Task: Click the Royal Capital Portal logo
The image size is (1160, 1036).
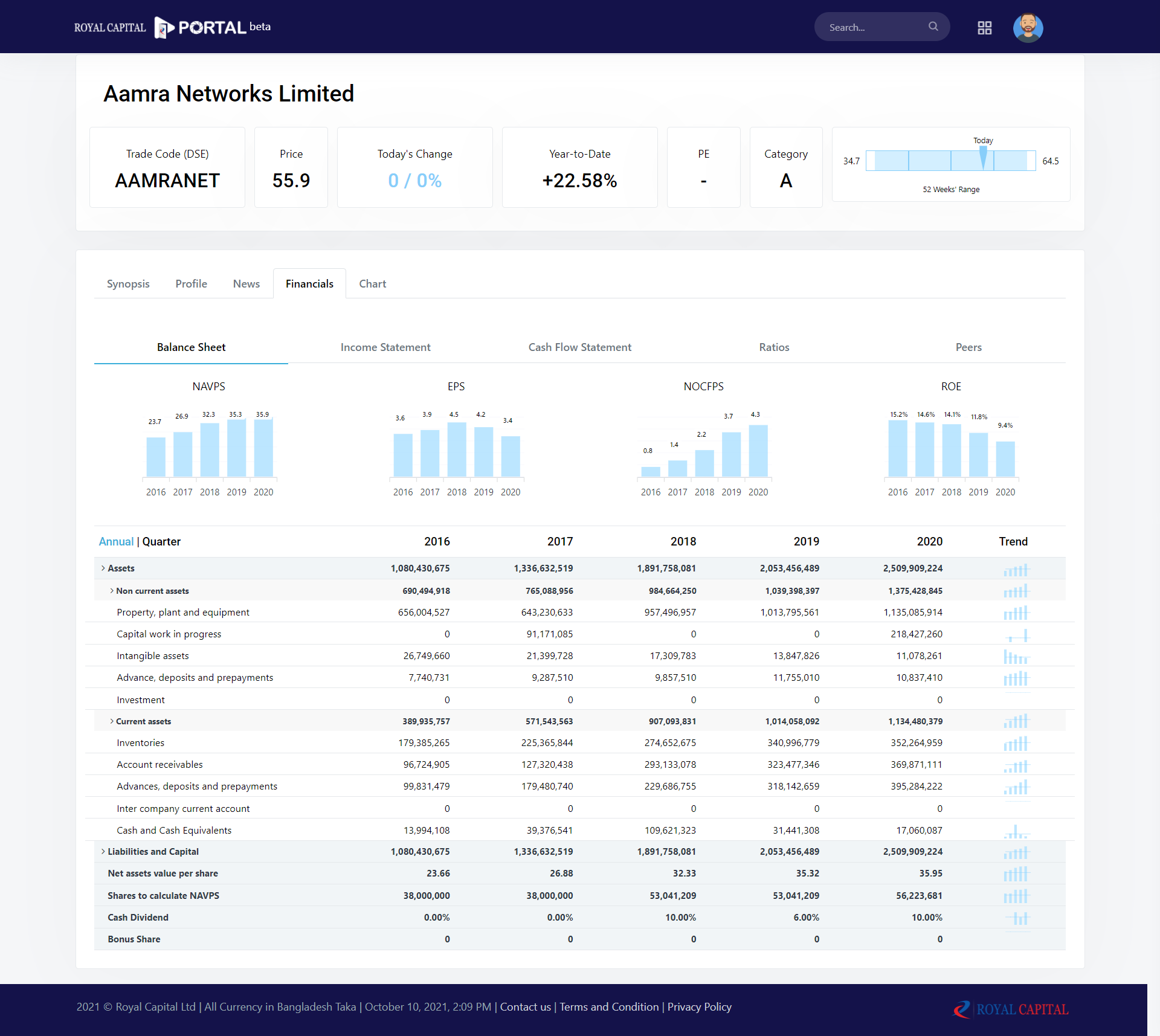Action: click(172, 27)
